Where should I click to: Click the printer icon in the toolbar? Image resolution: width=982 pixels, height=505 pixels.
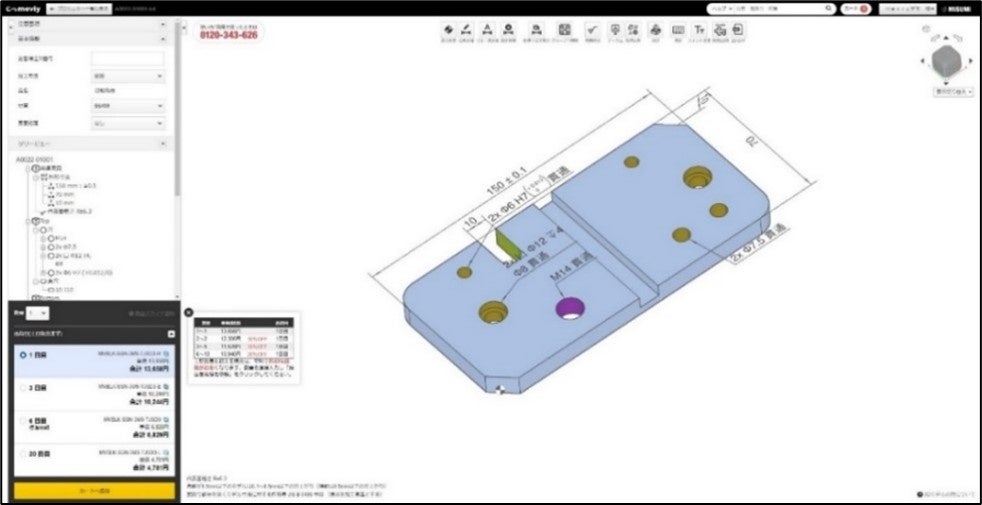coord(655,29)
